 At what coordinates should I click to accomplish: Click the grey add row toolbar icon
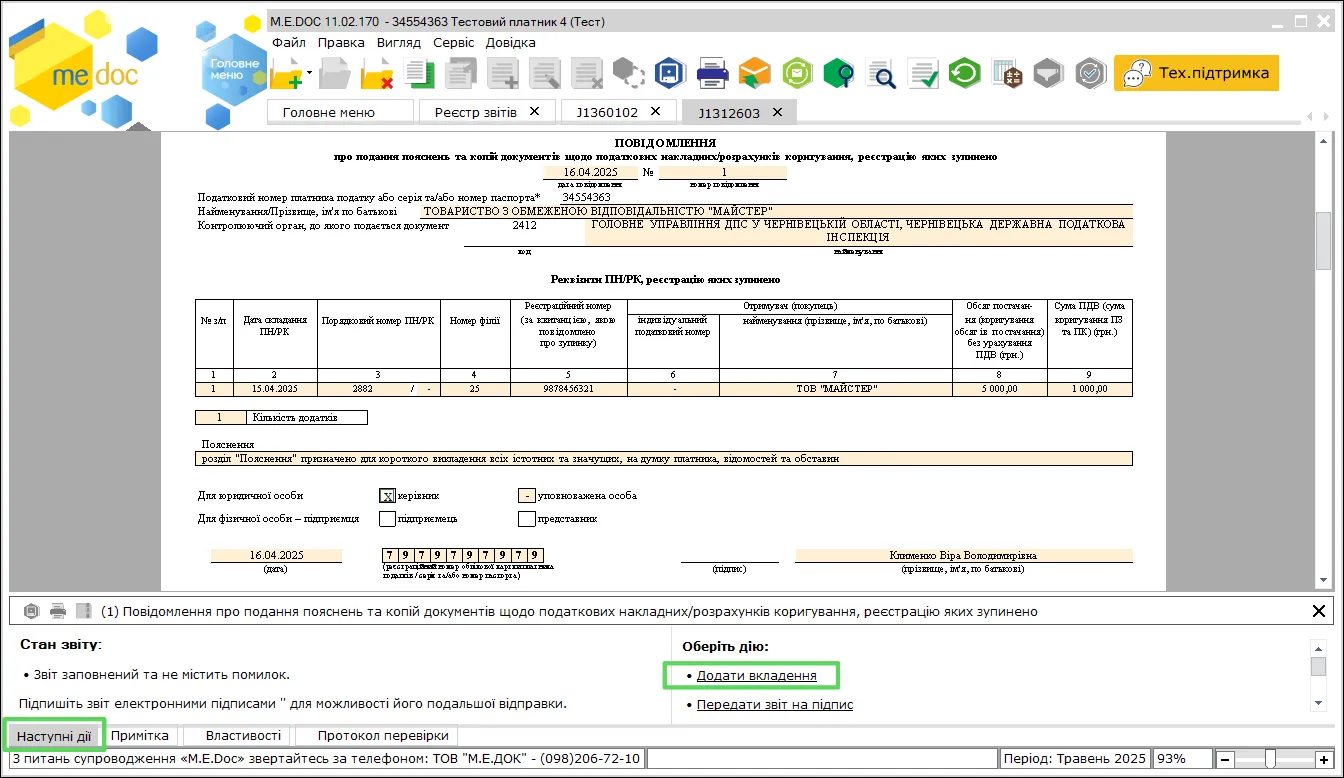[503, 73]
